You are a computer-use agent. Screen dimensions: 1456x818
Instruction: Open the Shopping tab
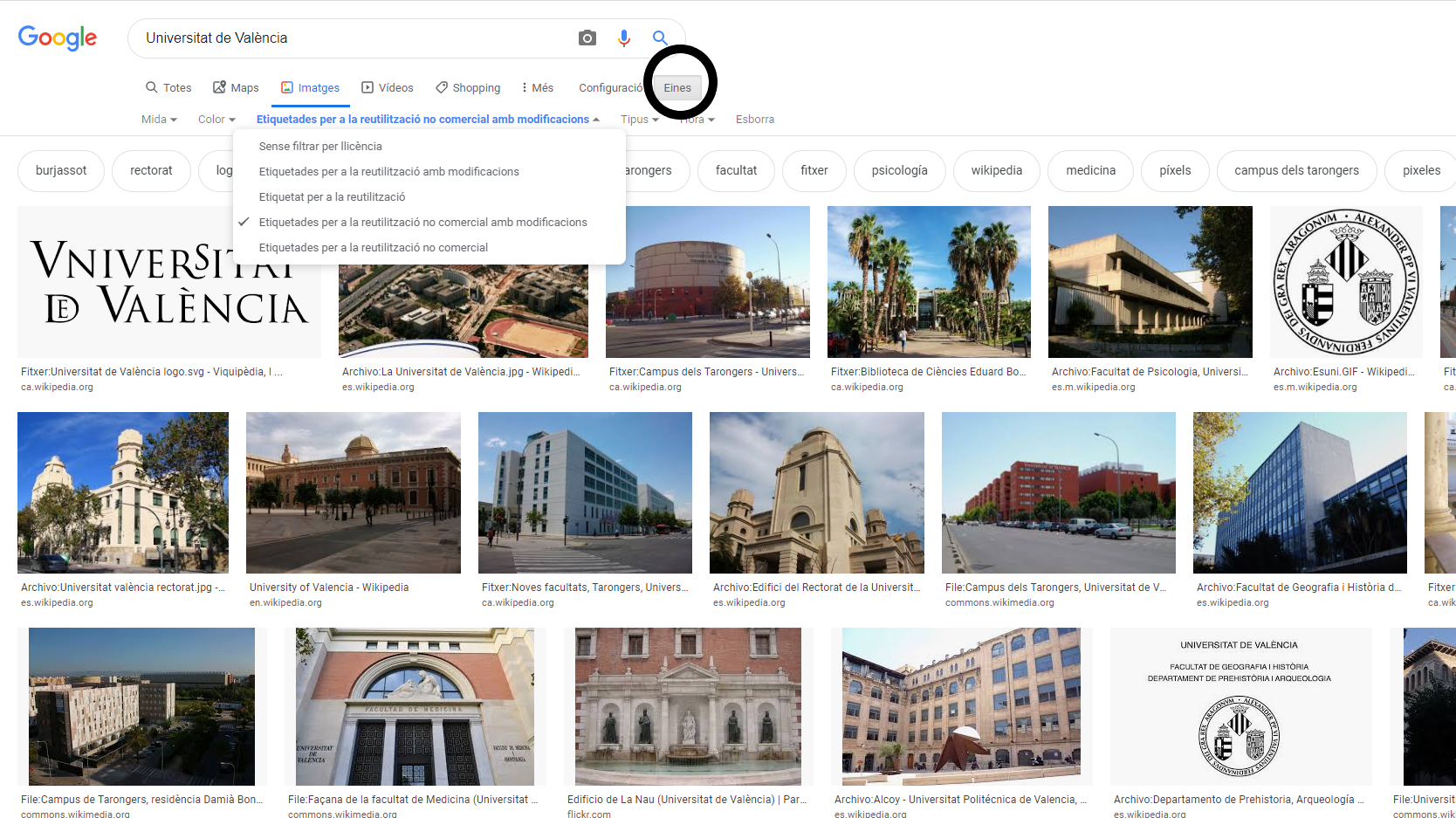click(x=468, y=87)
